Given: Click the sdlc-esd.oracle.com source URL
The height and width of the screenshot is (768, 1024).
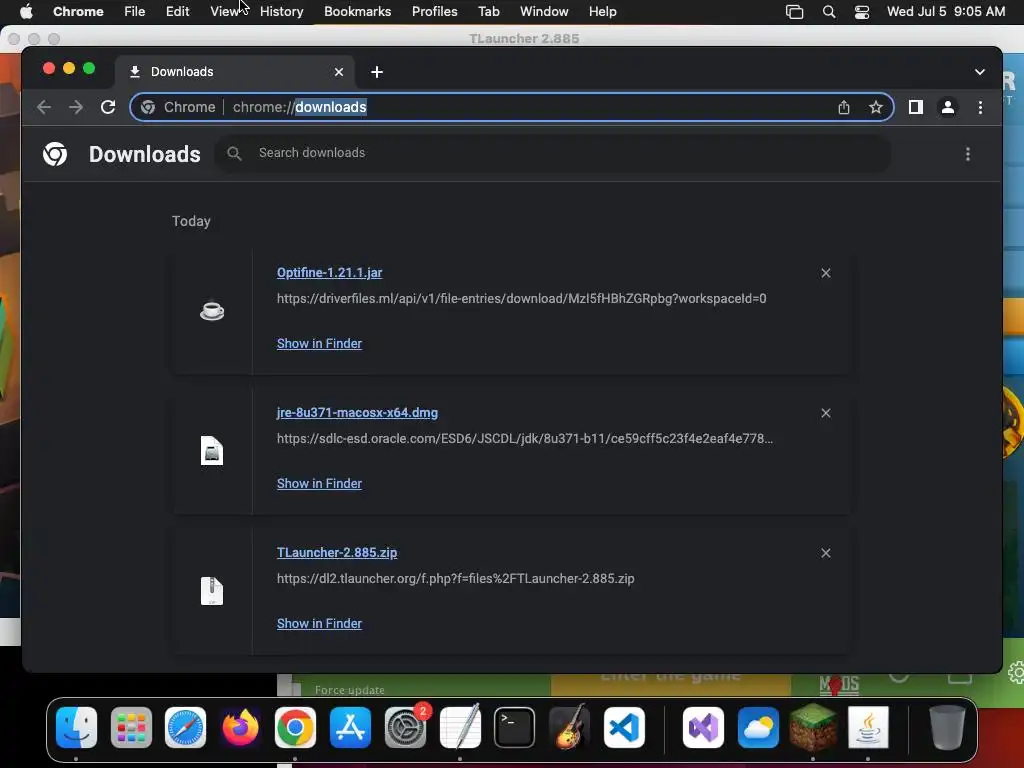Looking at the screenshot, I should point(524,438).
